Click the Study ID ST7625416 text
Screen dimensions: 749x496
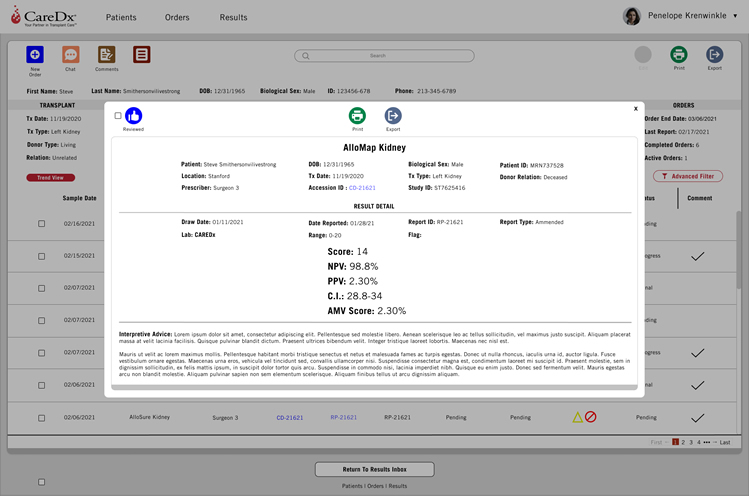(x=437, y=188)
